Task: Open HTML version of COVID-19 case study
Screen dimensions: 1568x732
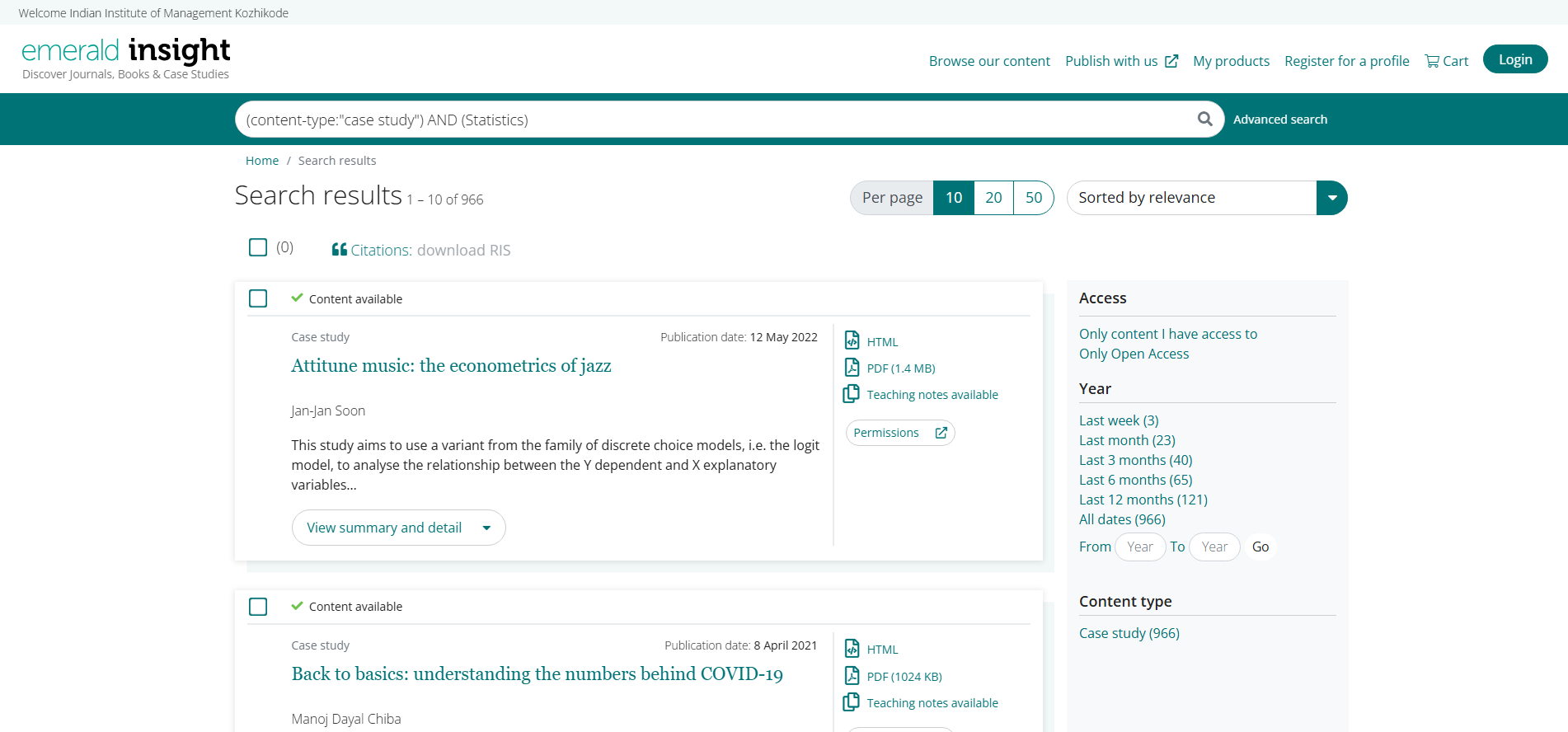Action: point(881,650)
